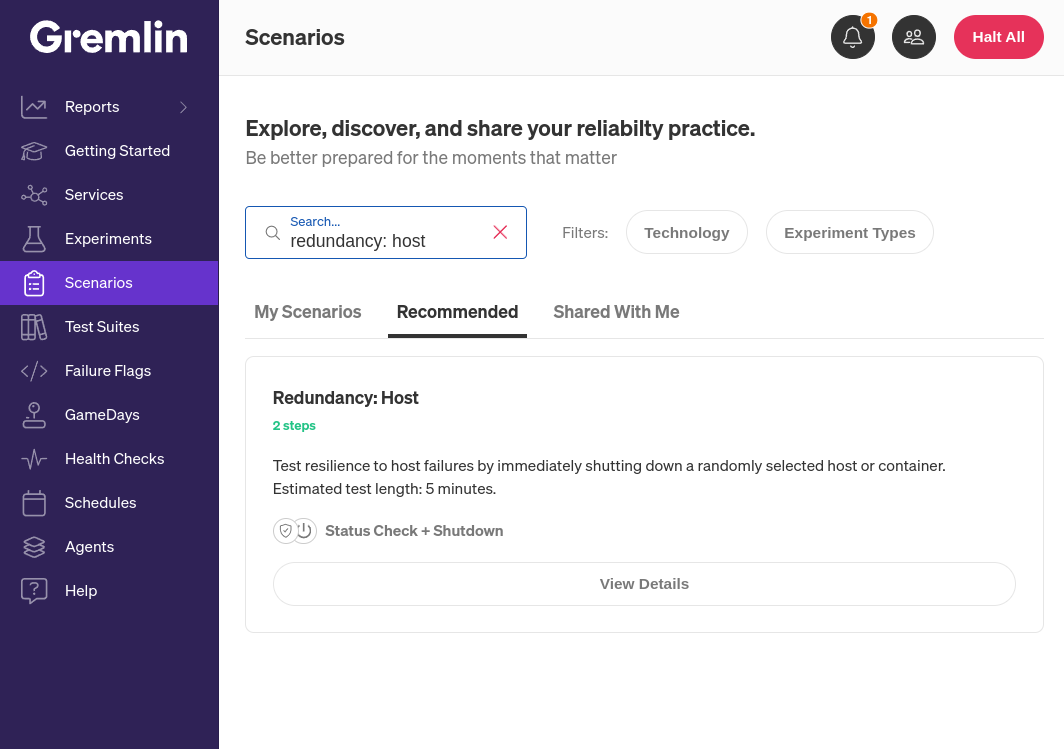Open Health Checks section
Screen dimensions: 1064x749
109,459
